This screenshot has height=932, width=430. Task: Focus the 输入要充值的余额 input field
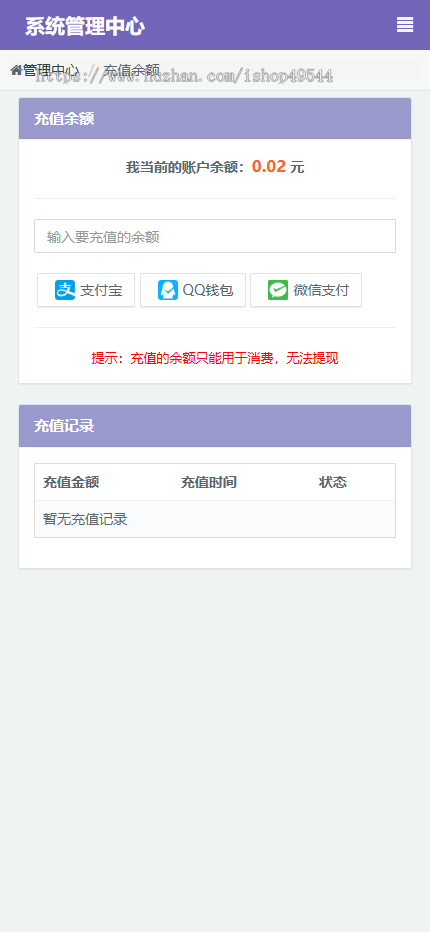[215, 236]
